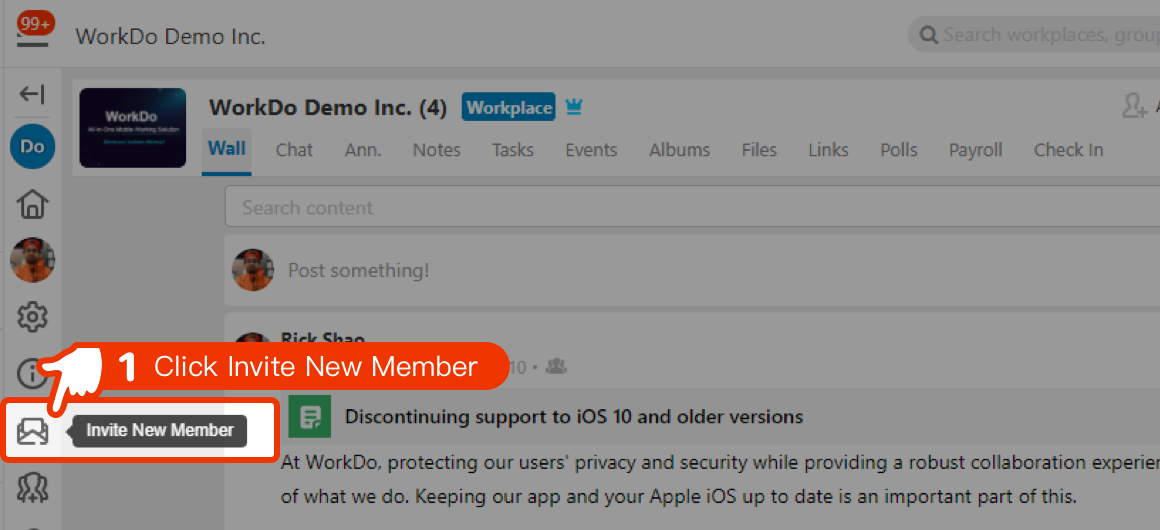Click the Post something! box

692,270
